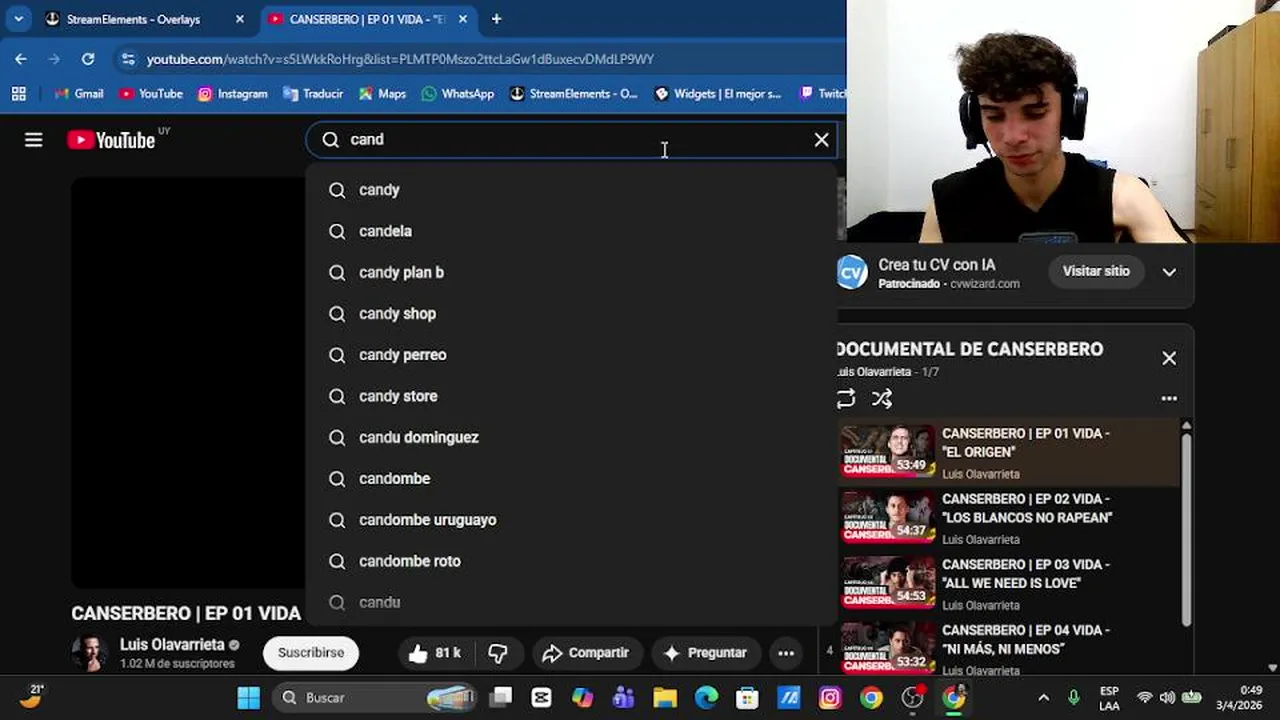
Task: Open the YouTube bookmark
Action: [x=151, y=94]
